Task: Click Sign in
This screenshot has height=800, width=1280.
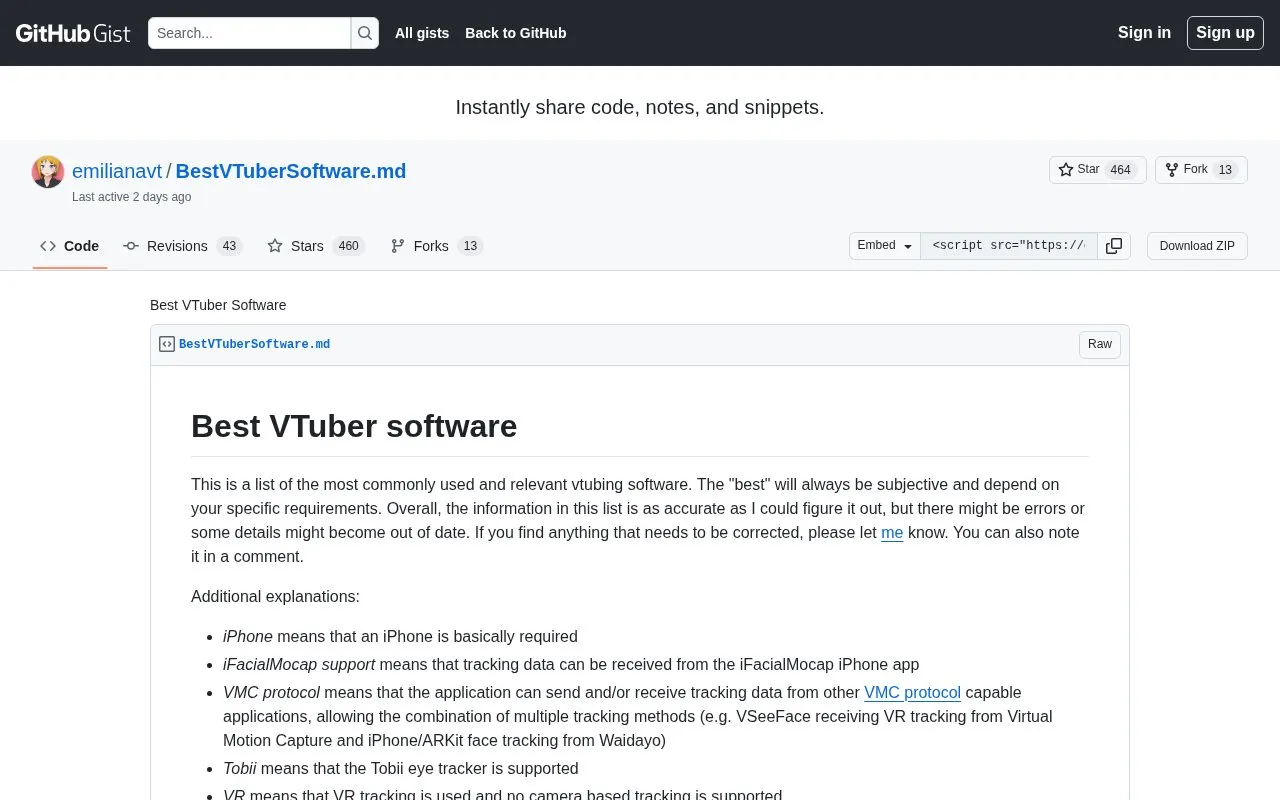Action: tap(1144, 33)
